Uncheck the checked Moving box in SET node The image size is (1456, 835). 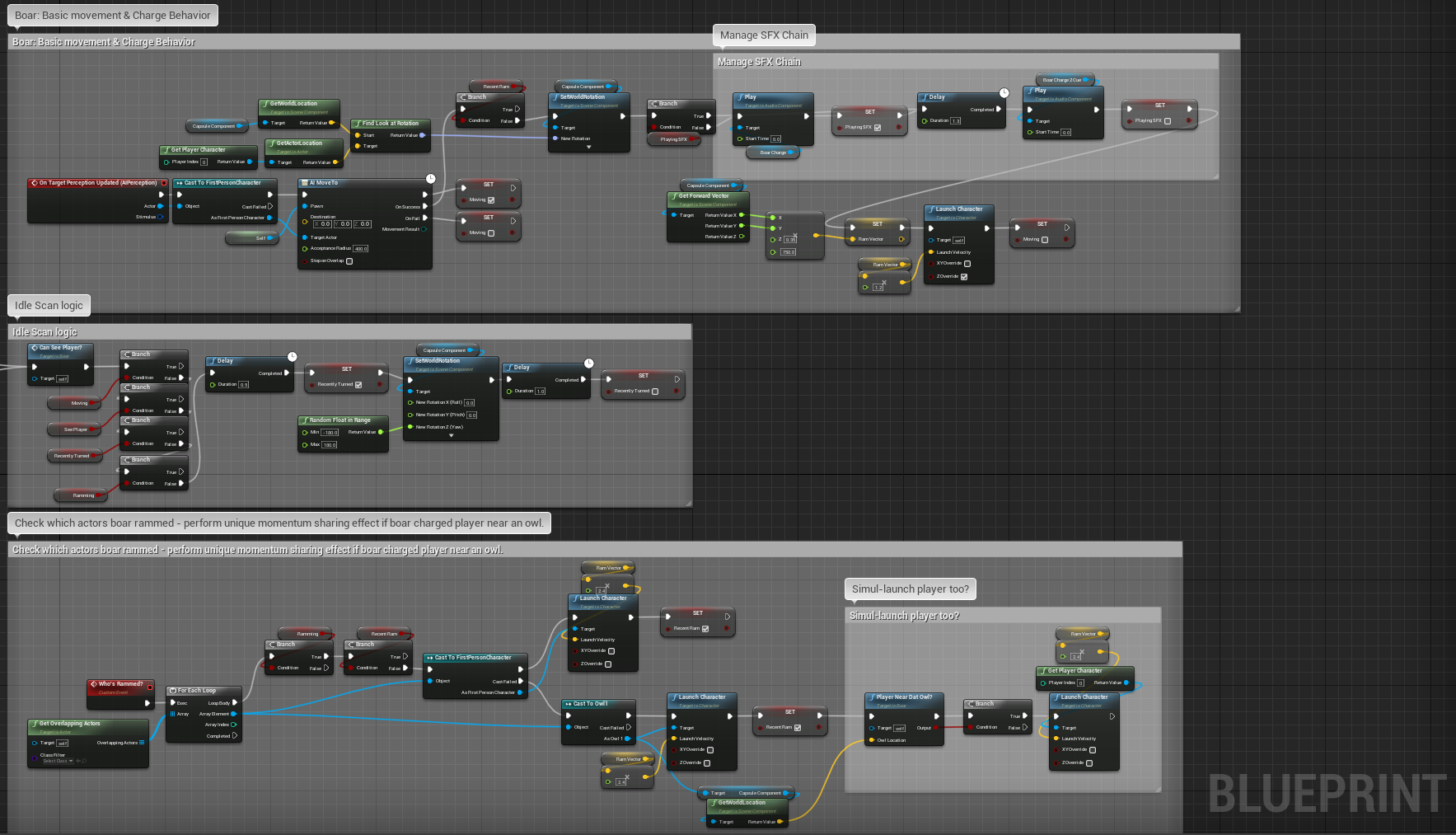pyautogui.click(x=491, y=200)
